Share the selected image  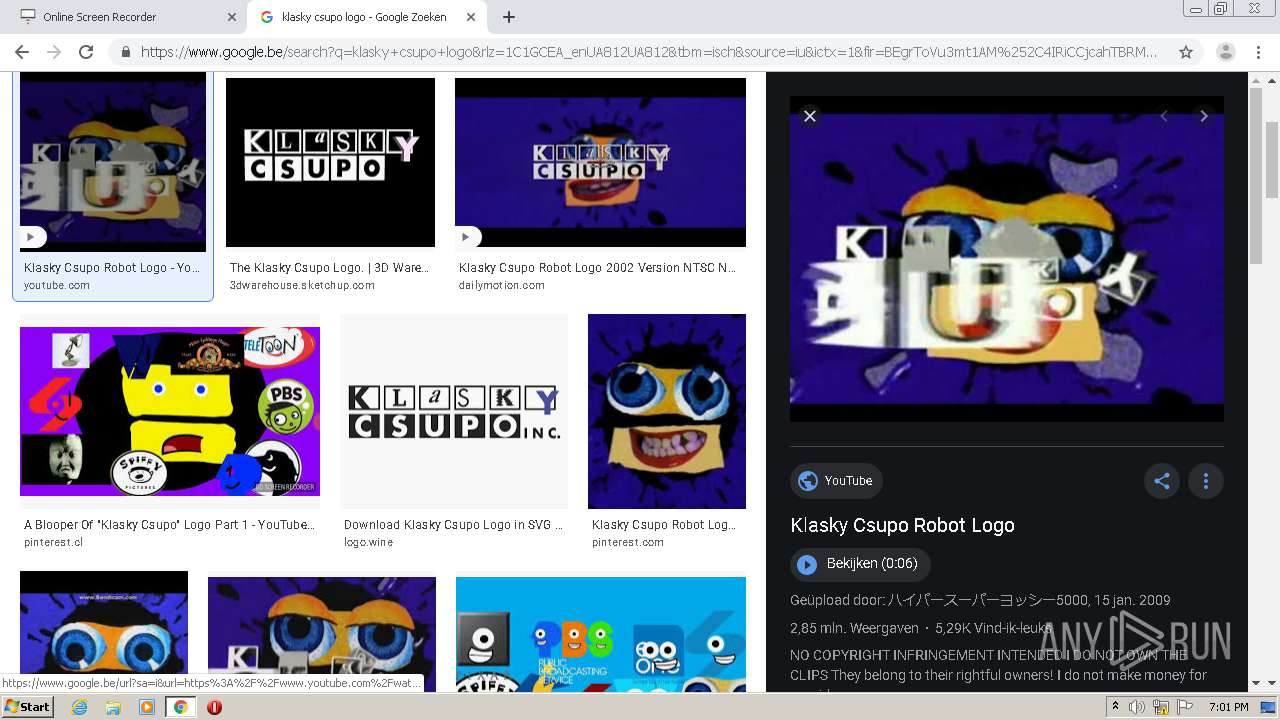(x=1162, y=481)
